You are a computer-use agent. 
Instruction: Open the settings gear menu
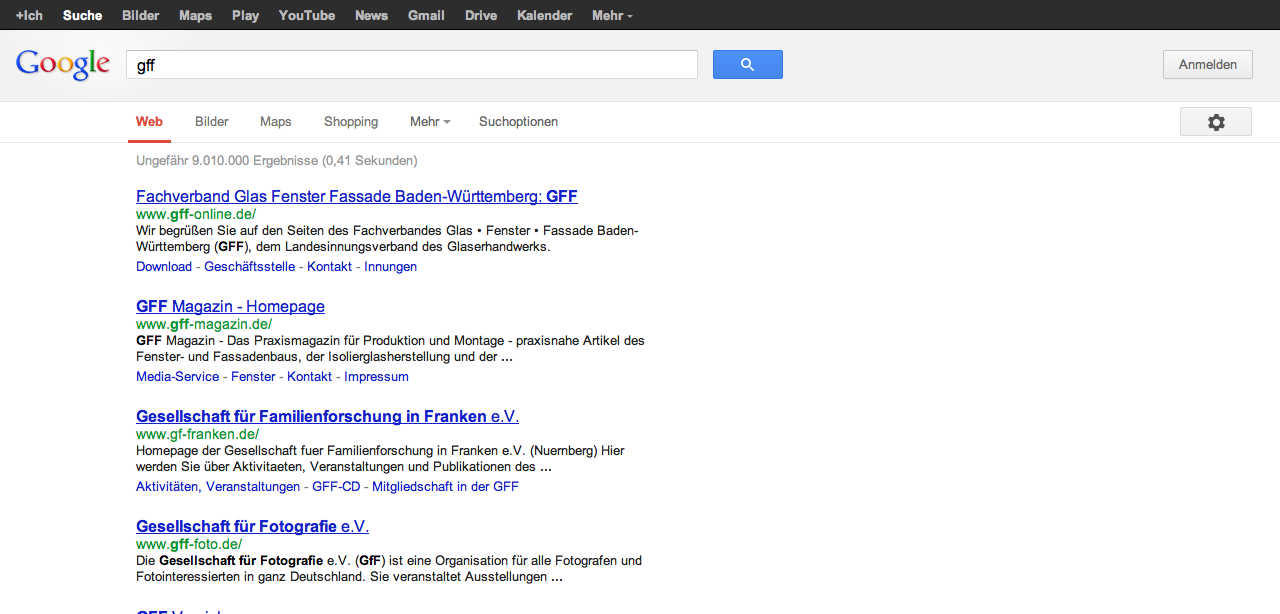pos(1215,122)
